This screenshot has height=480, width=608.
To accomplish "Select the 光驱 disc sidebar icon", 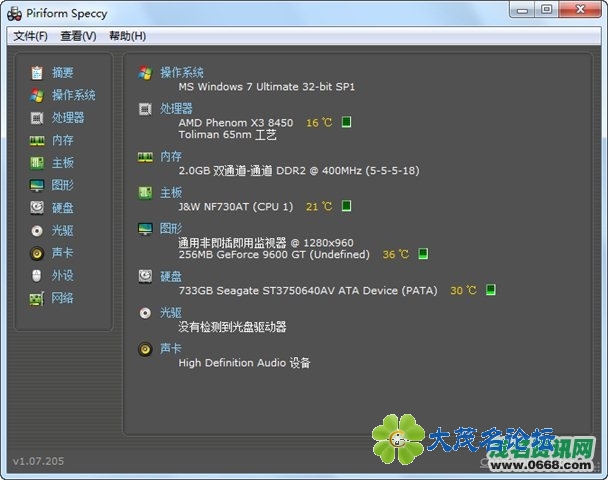I will tap(37, 231).
